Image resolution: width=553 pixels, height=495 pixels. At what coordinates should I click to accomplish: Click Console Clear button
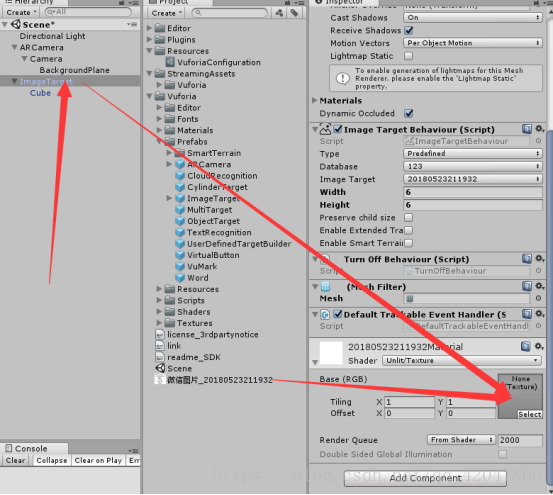click(x=16, y=460)
